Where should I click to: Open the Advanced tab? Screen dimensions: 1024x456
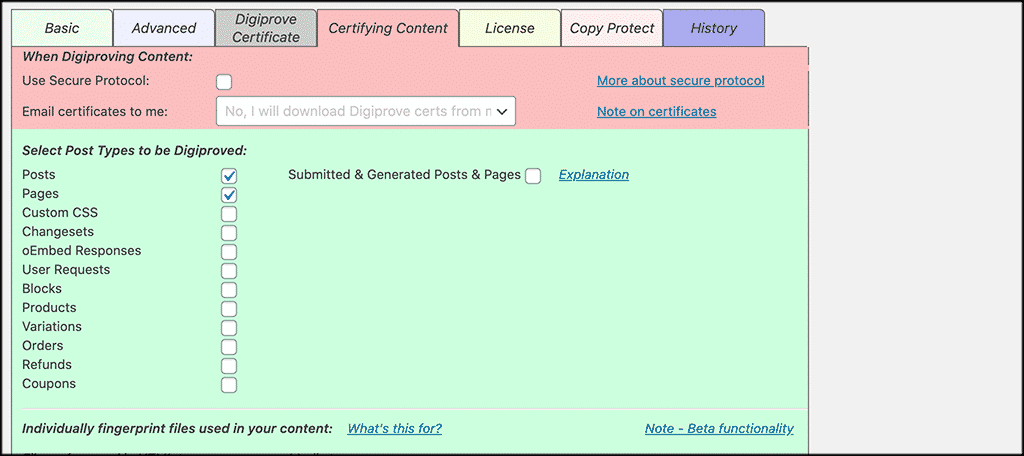pos(164,28)
